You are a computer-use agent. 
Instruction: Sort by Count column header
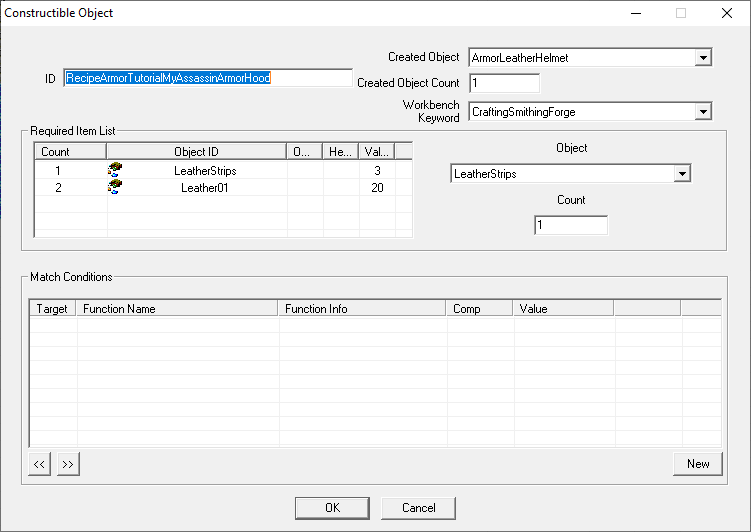70,152
